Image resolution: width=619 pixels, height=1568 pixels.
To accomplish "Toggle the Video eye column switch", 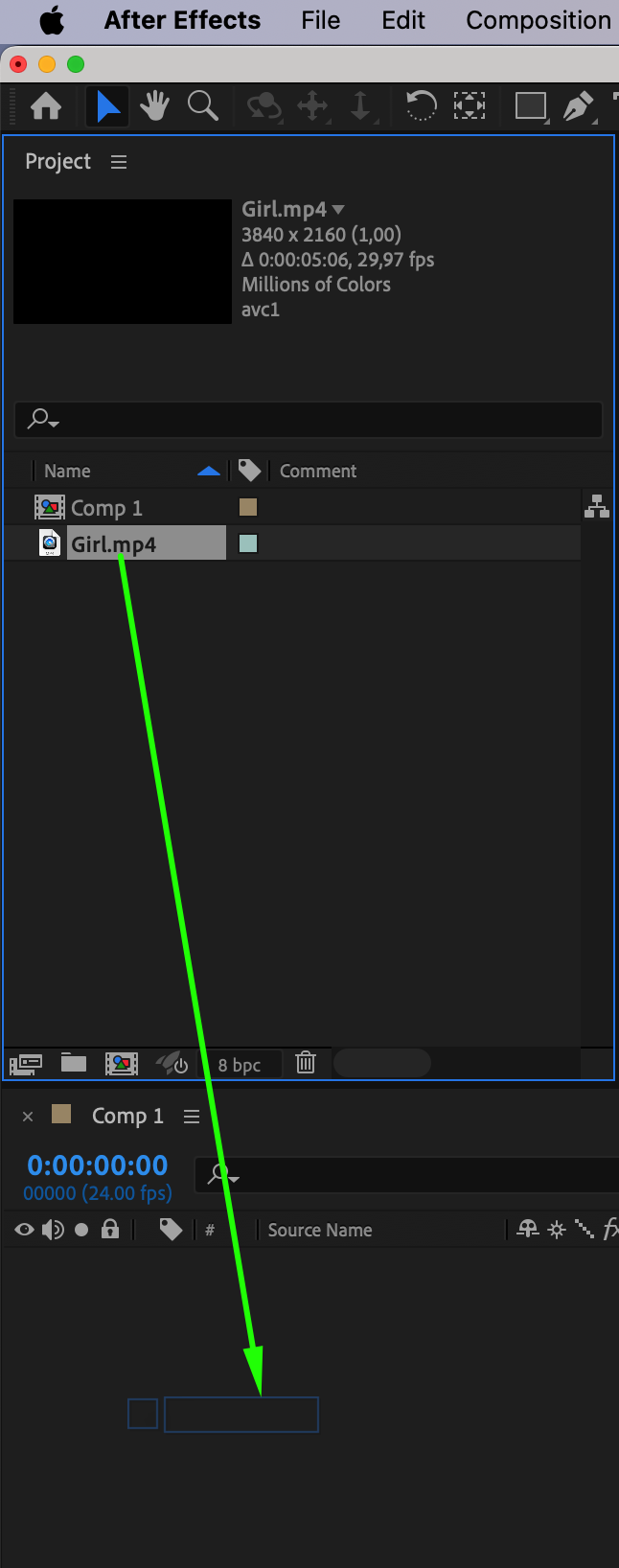I will point(24,1230).
